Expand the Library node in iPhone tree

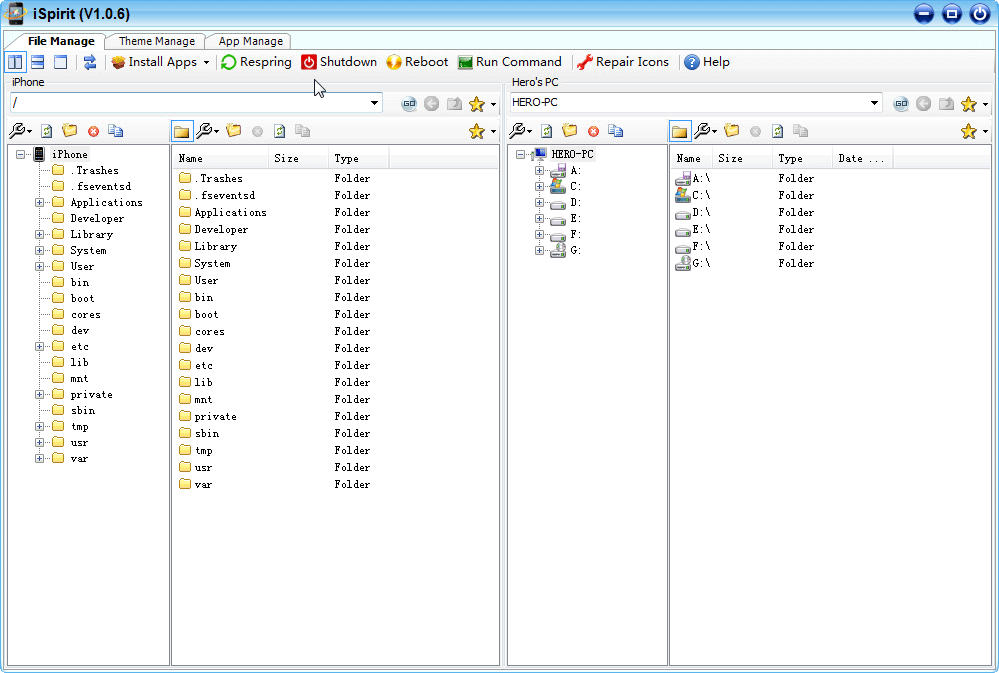[40, 235]
